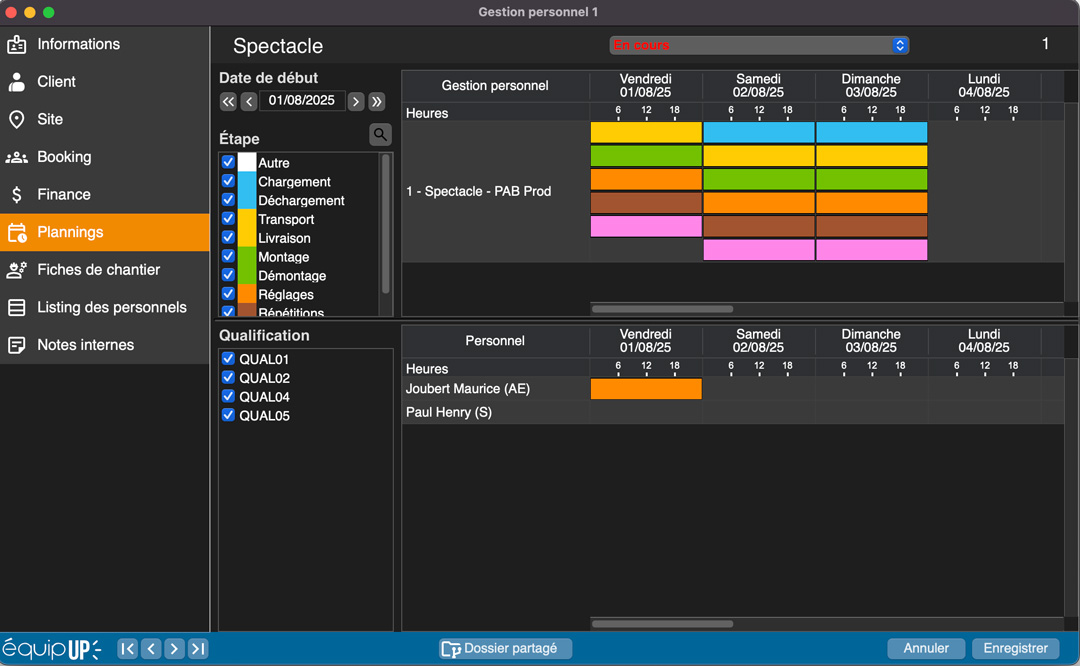
Task: Open the Finance section in sidebar
Action: click(64, 195)
